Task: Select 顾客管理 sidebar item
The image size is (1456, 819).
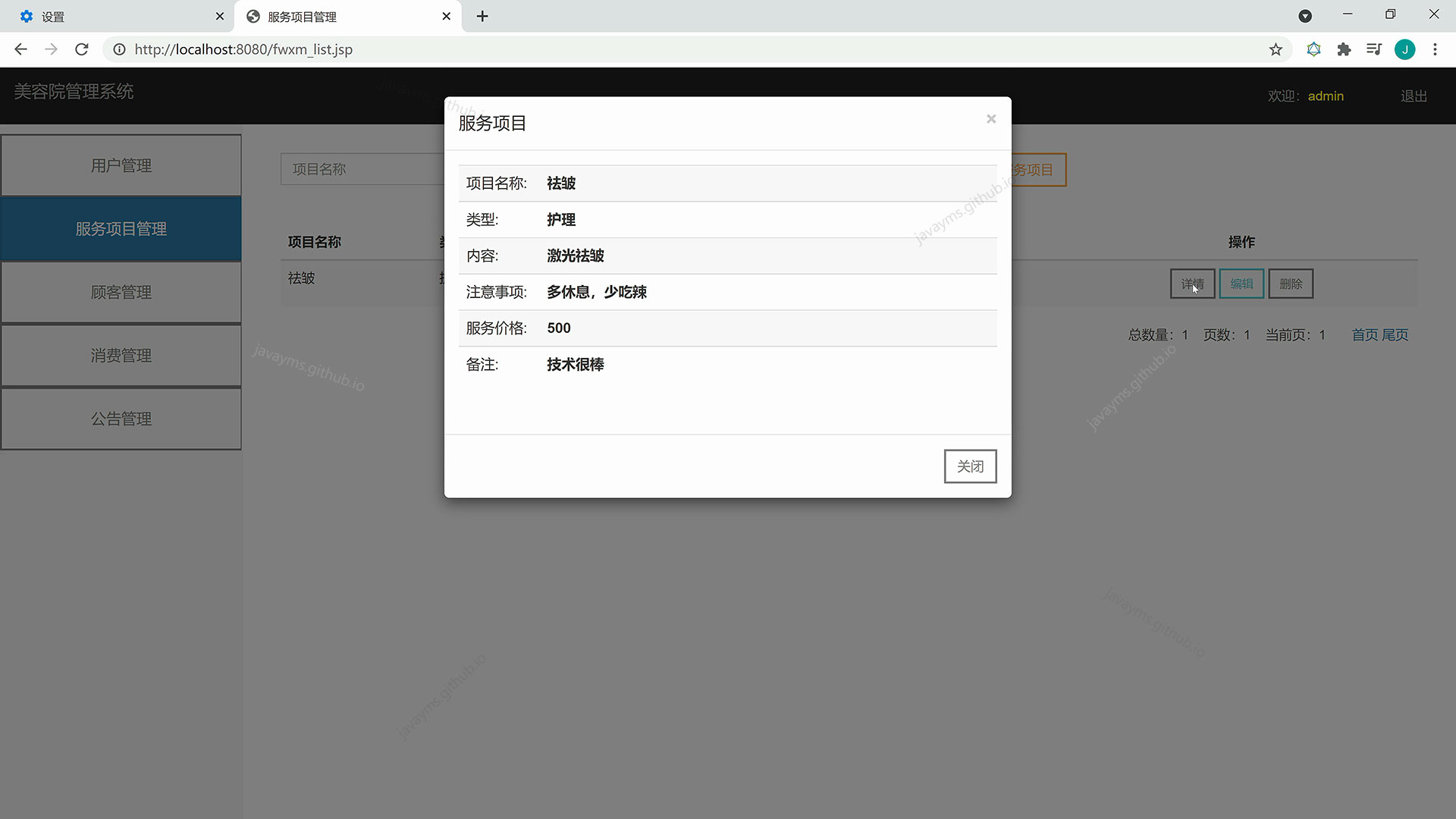Action: 121,292
